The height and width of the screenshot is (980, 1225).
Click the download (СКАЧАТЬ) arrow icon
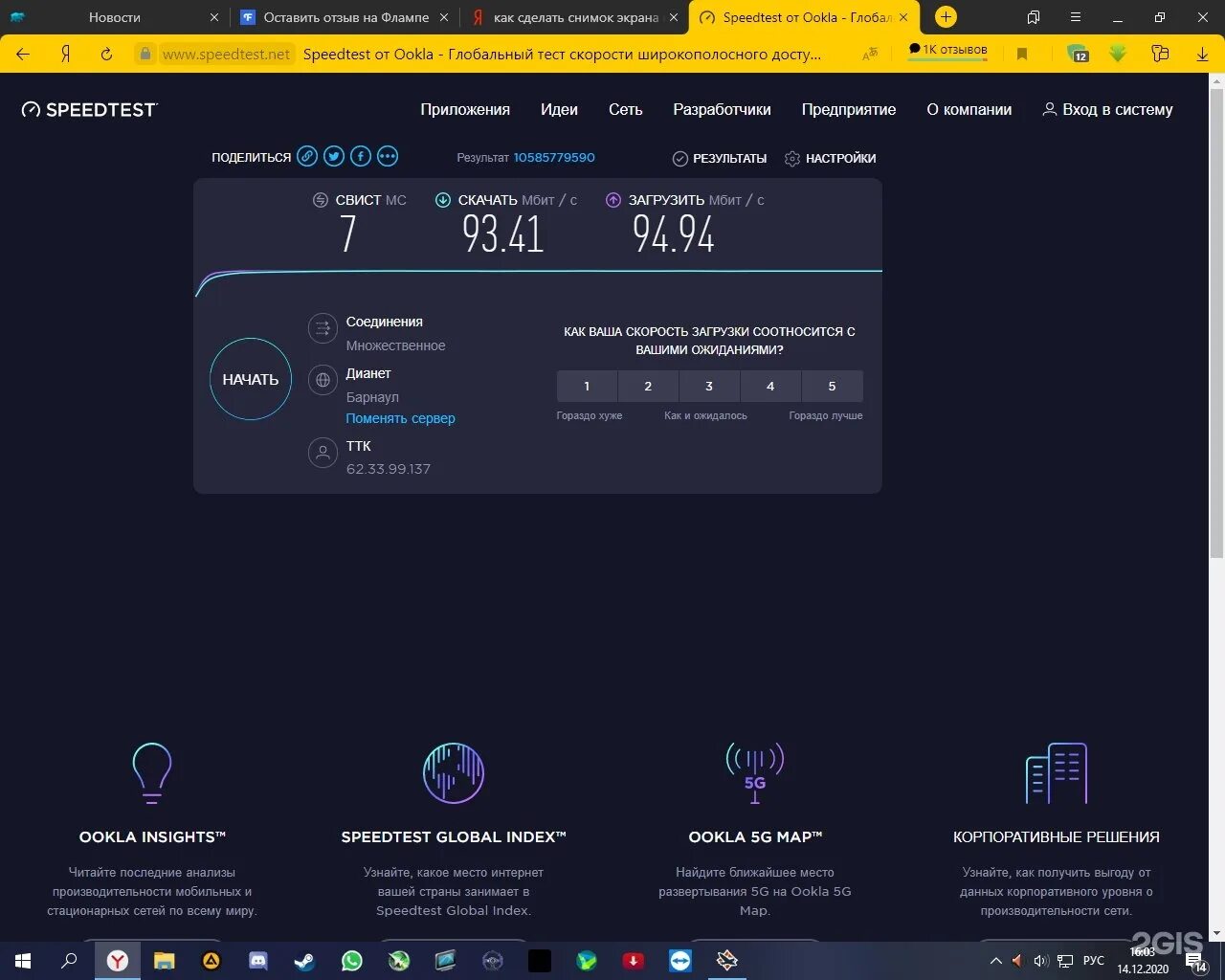443,200
